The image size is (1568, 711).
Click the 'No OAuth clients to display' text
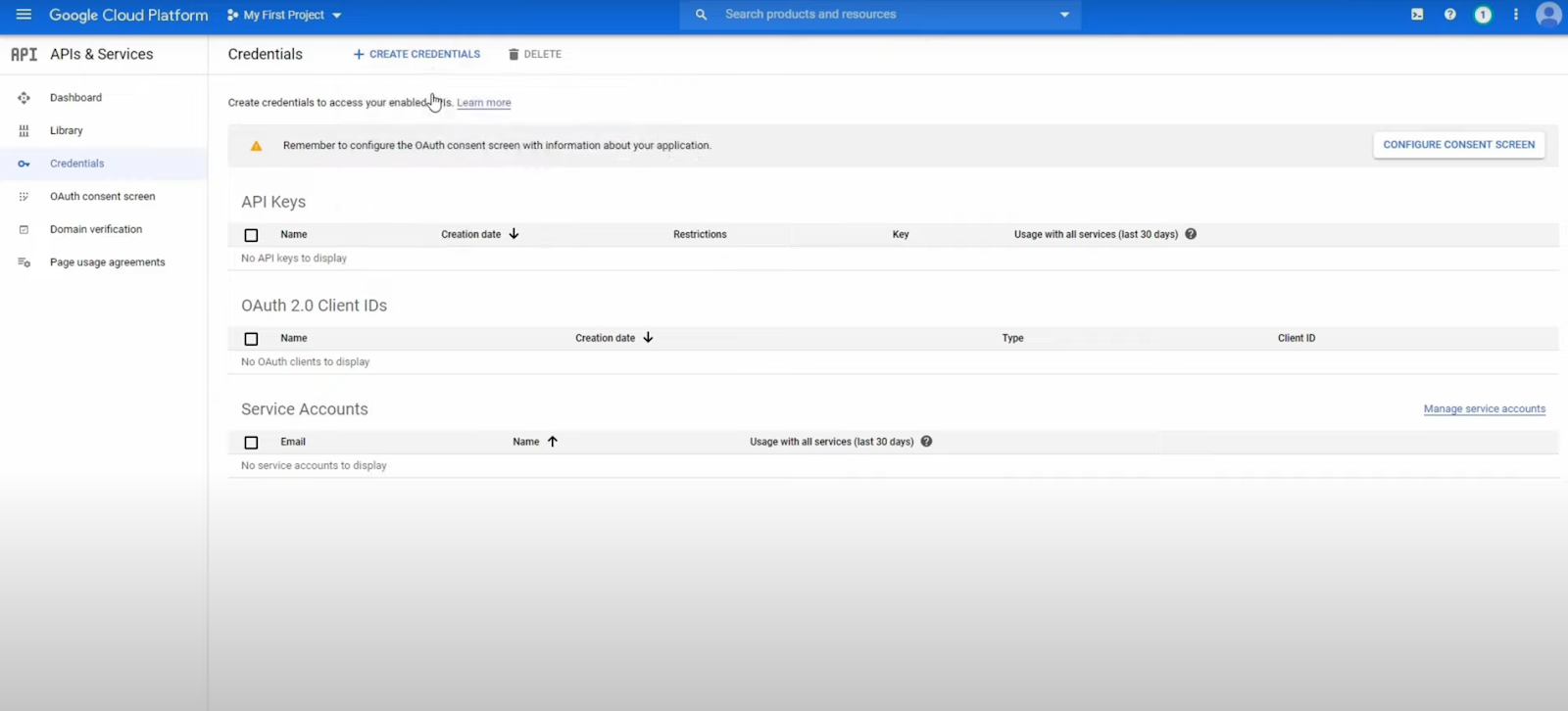click(x=306, y=362)
